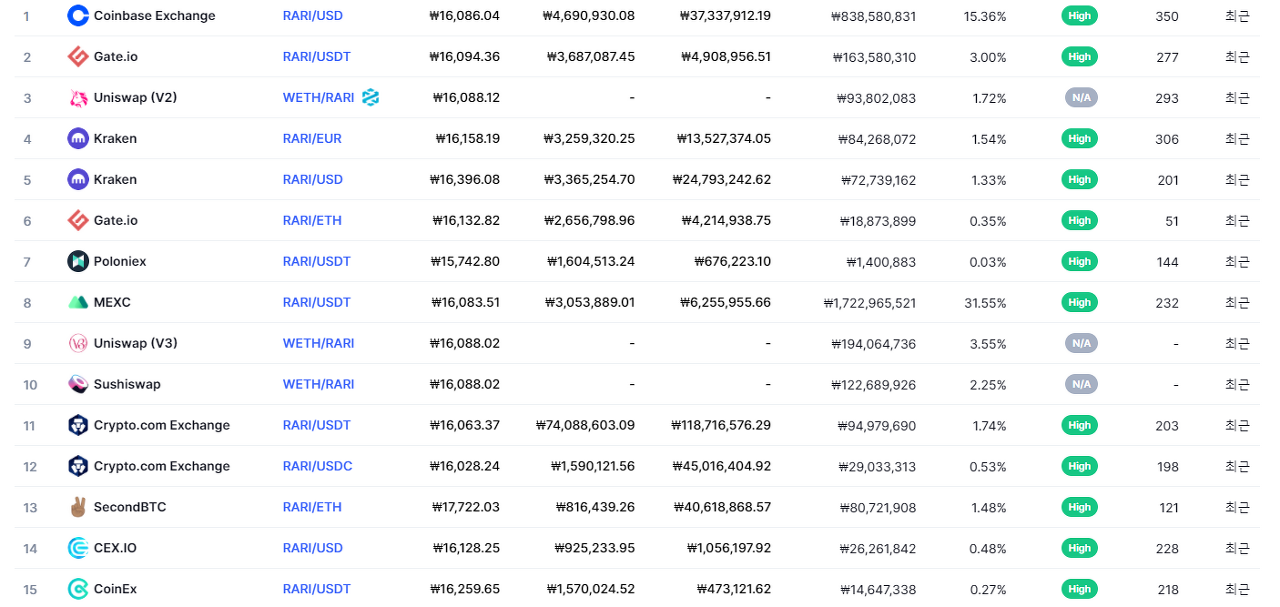Click the value ₩118,716,576.29
This screenshot has width=1280, height=607.
coord(721,426)
